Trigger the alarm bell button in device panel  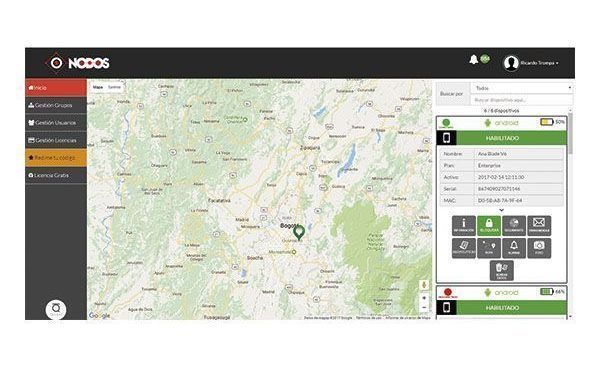[x=514, y=248]
